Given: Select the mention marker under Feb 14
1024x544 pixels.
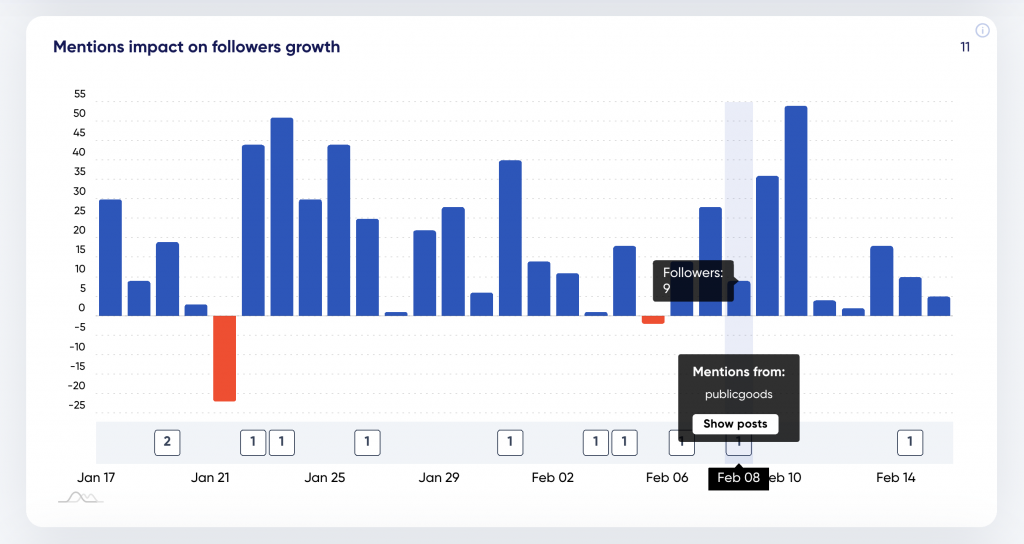Looking at the screenshot, I should 910,442.
